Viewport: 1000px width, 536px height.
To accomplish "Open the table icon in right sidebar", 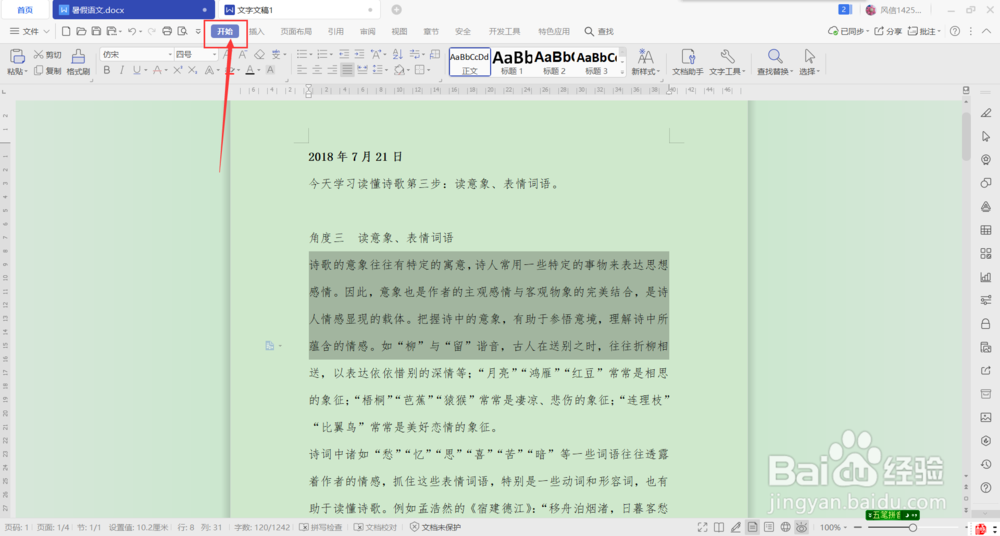I will (985, 230).
